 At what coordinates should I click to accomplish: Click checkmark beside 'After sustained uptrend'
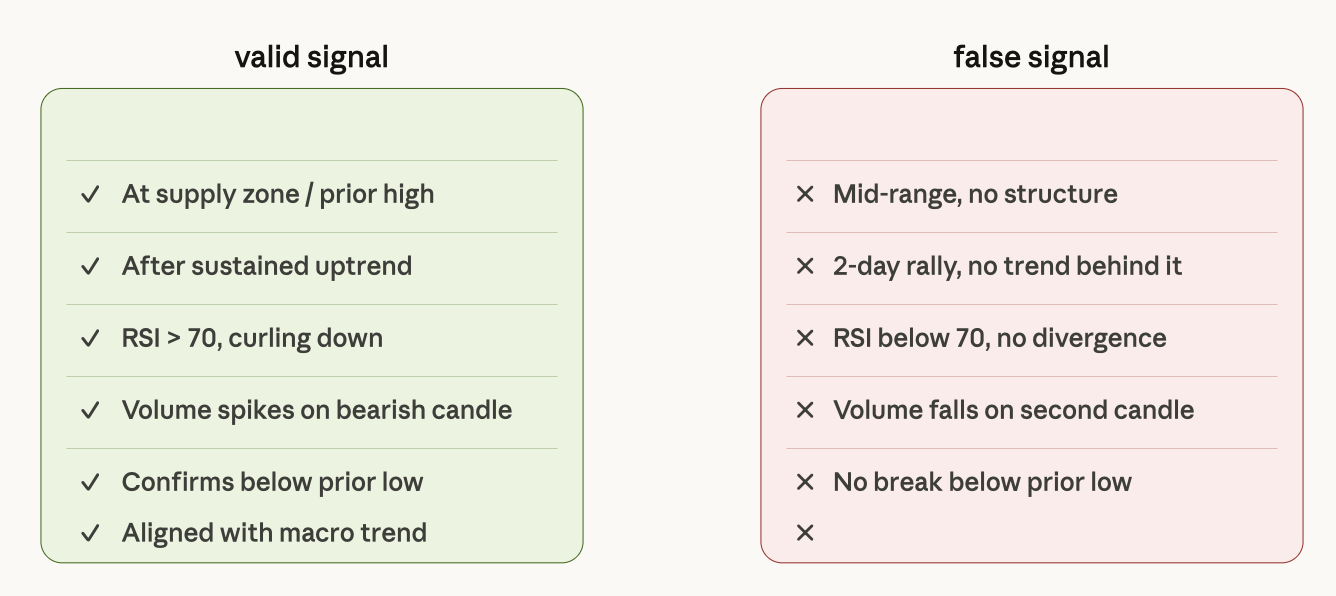pos(91,266)
